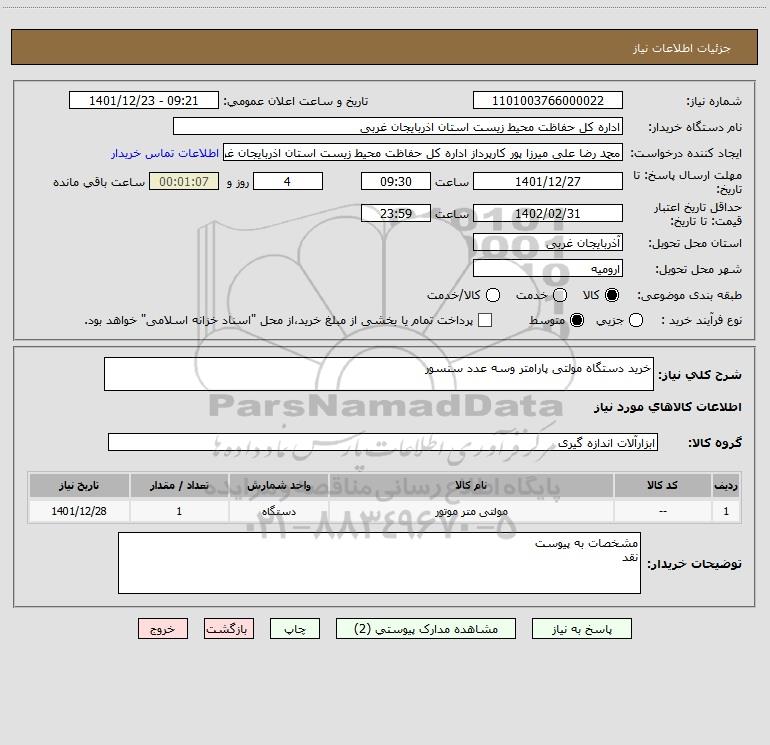This screenshot has width=770, height=745.
Task: Select the کالا/خدمت radio button
Action: [493, 295]
